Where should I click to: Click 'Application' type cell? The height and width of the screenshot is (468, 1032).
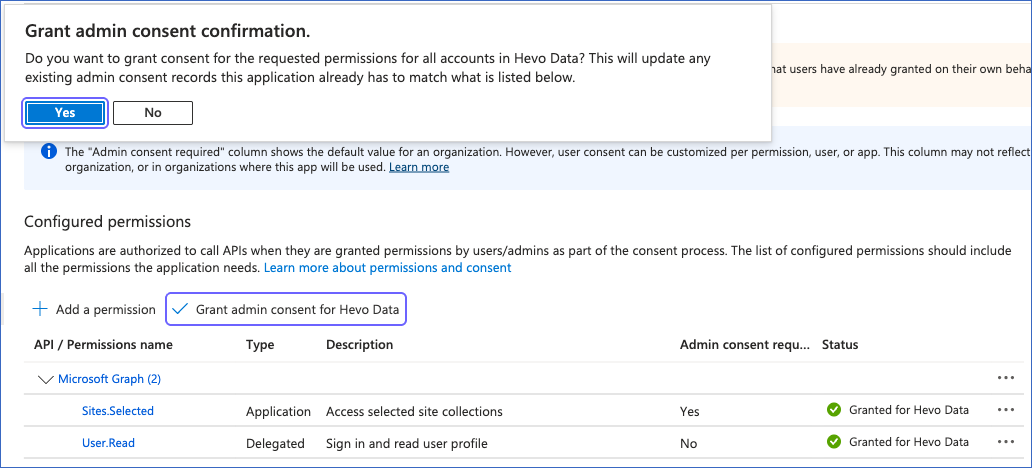(x=278, y=411)
